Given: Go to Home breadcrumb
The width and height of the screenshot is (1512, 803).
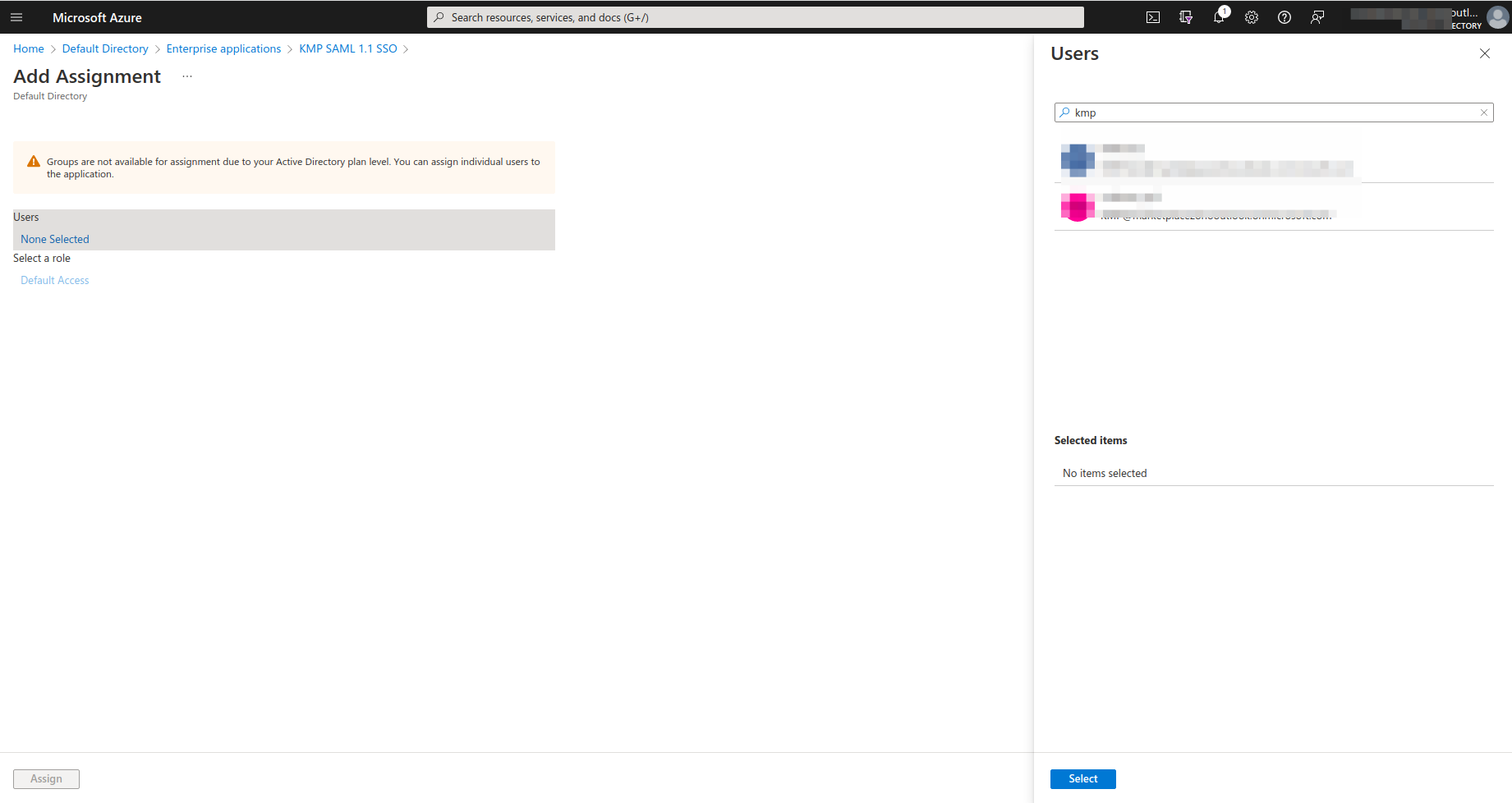Looking at the screenshot, I should (29, 48).
